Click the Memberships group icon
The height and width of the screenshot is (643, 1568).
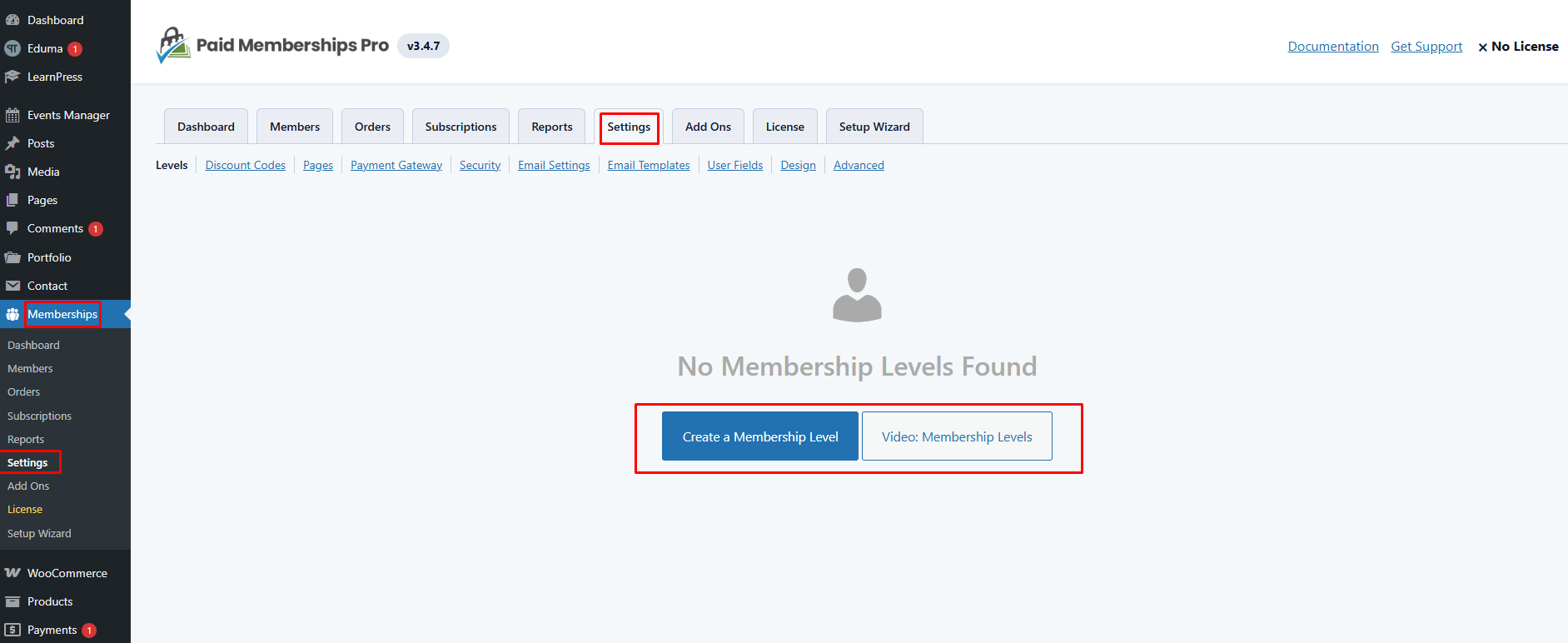(12, 314)
